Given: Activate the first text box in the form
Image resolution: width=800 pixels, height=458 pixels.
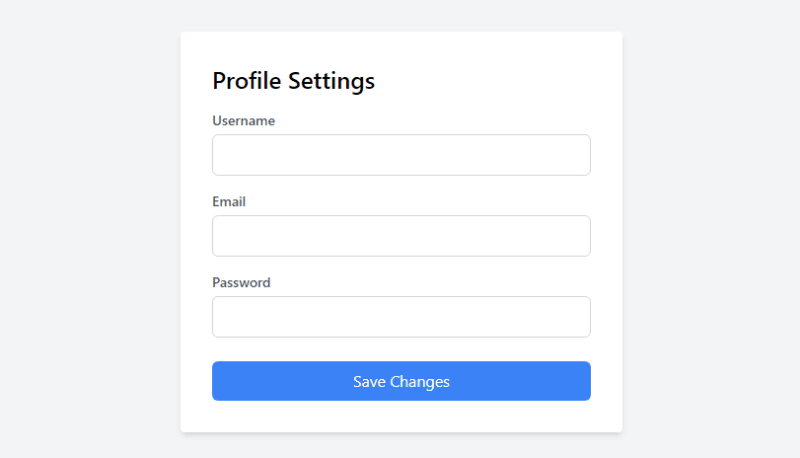Looking at the screenshot, I should [x=401, y=155].
